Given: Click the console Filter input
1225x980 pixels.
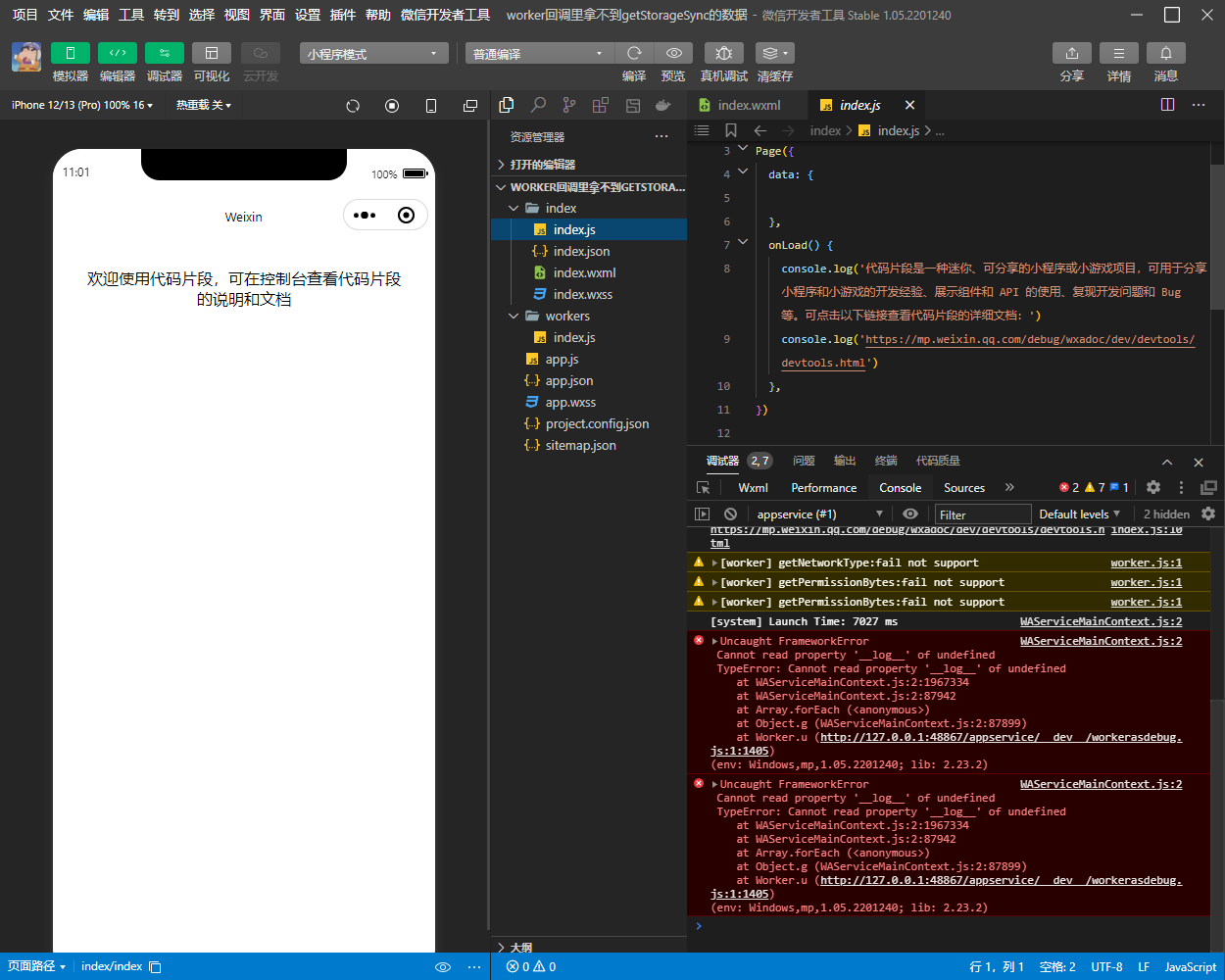Looking at the screenshot, I should 982,514.
